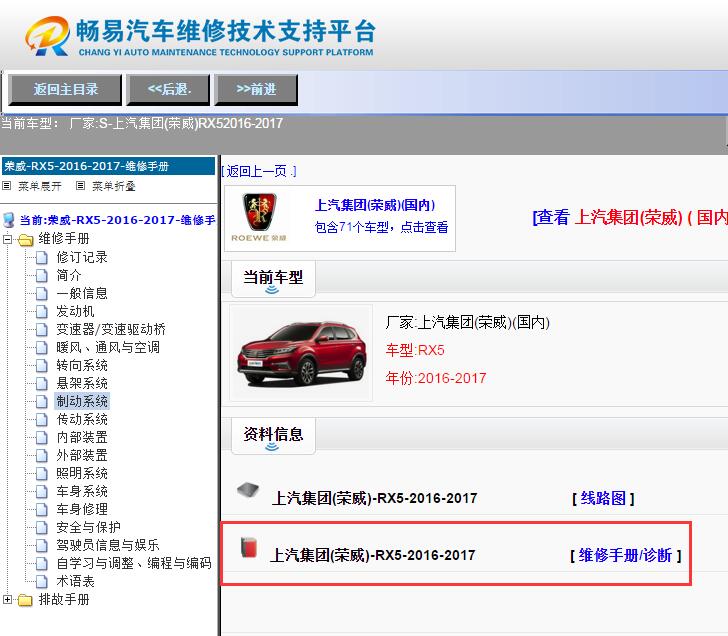Open 悬架系统 in the tree

tap(82, 383)
